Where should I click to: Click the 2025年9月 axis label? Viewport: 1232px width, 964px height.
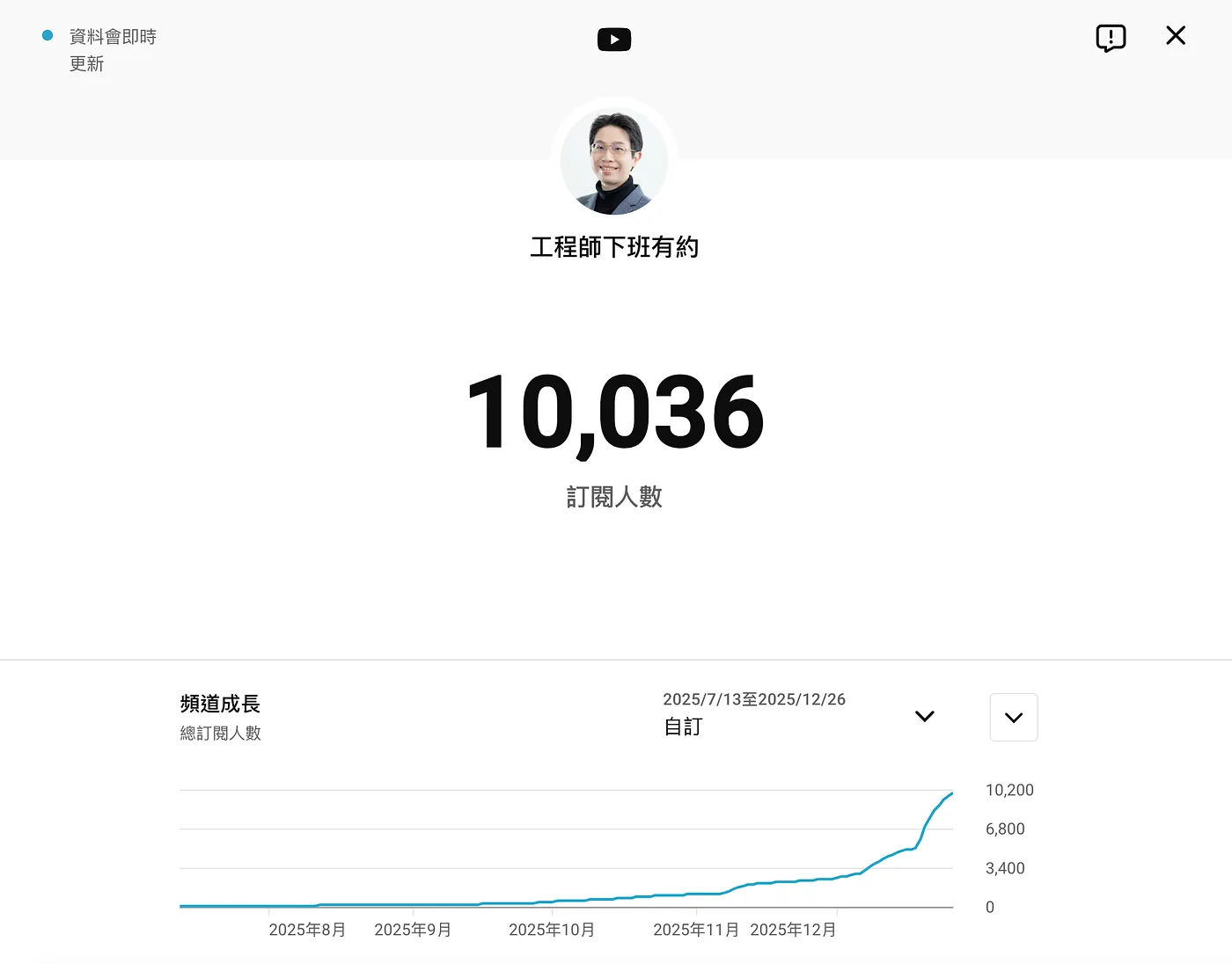[x=413, y=930]
